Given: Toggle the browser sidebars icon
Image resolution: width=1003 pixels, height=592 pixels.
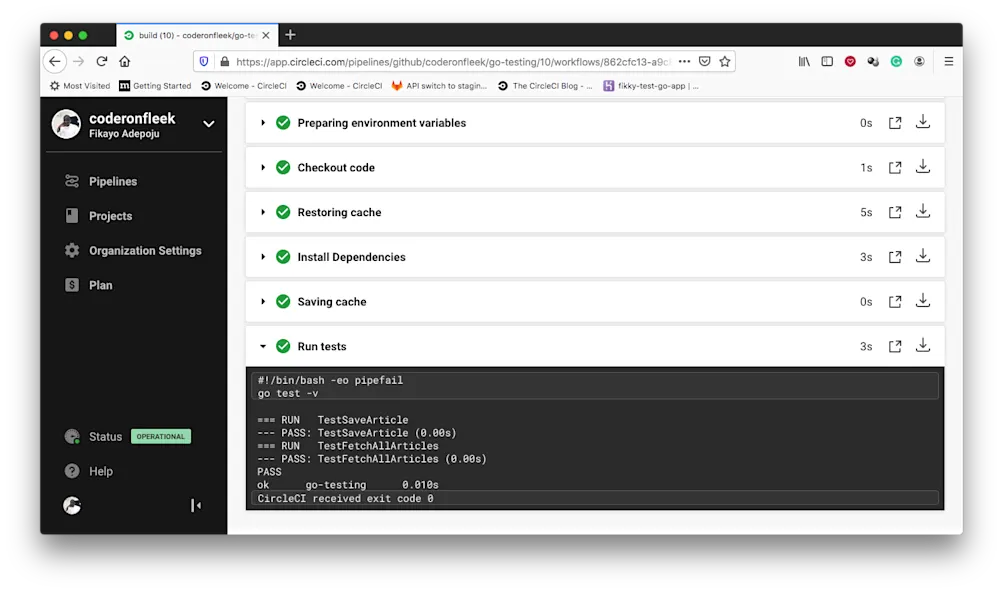Looking at the screenshot, I should pos(827,61).
